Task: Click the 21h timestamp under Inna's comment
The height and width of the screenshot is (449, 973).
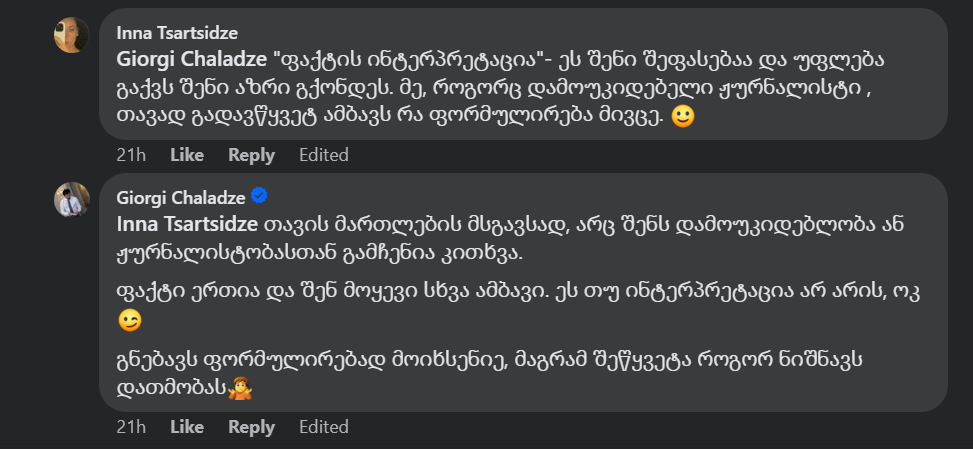Action: 131,155
